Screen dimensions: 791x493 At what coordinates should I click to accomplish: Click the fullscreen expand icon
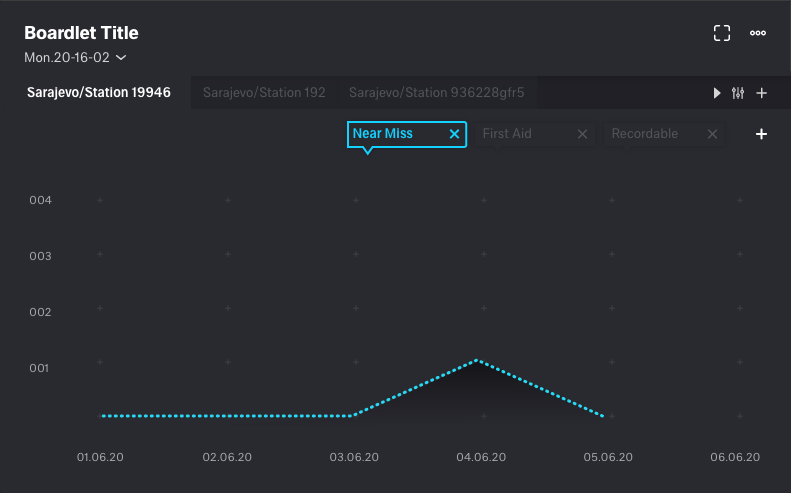[722, 33]
